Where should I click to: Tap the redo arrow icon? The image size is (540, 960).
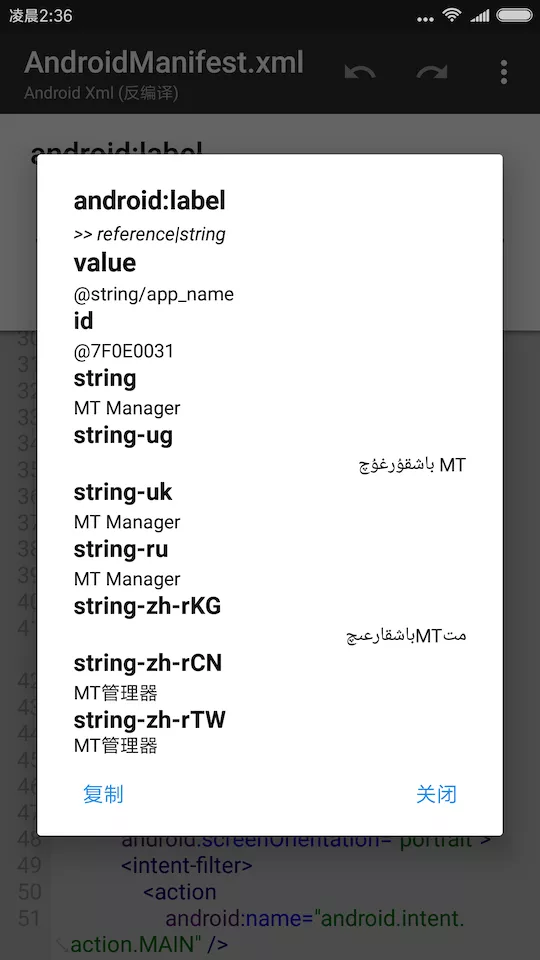pos(432,72)
